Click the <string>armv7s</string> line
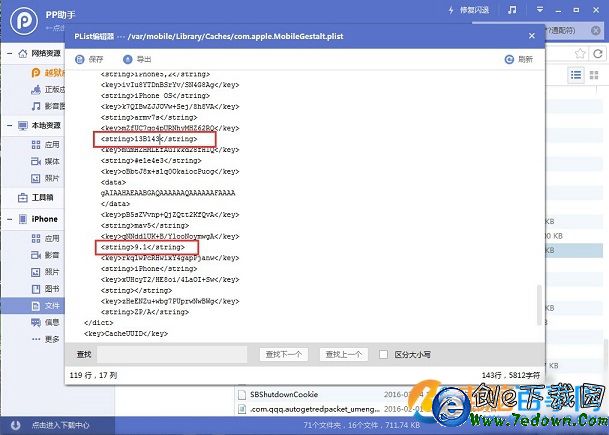This screenshot has height=435, width=609. (149, 117)
